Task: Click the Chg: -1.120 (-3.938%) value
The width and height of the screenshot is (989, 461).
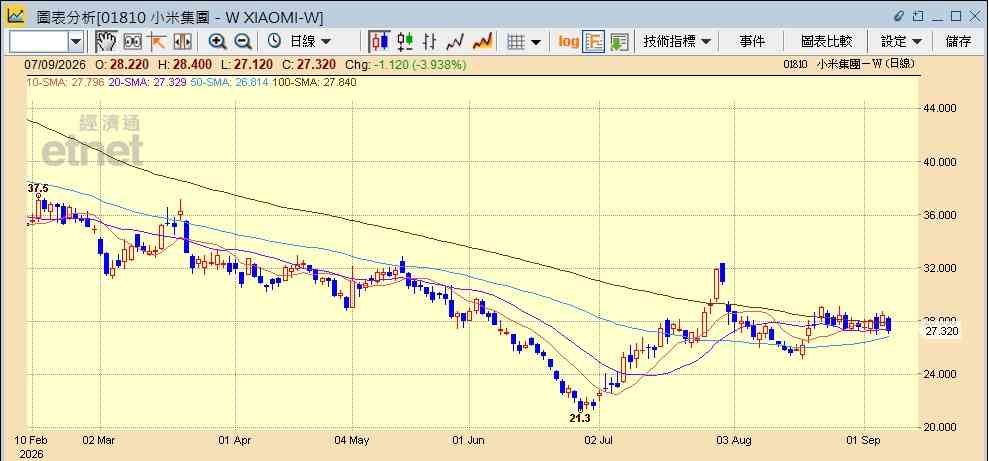Action: pyautogui.click(x=407, y=64)
